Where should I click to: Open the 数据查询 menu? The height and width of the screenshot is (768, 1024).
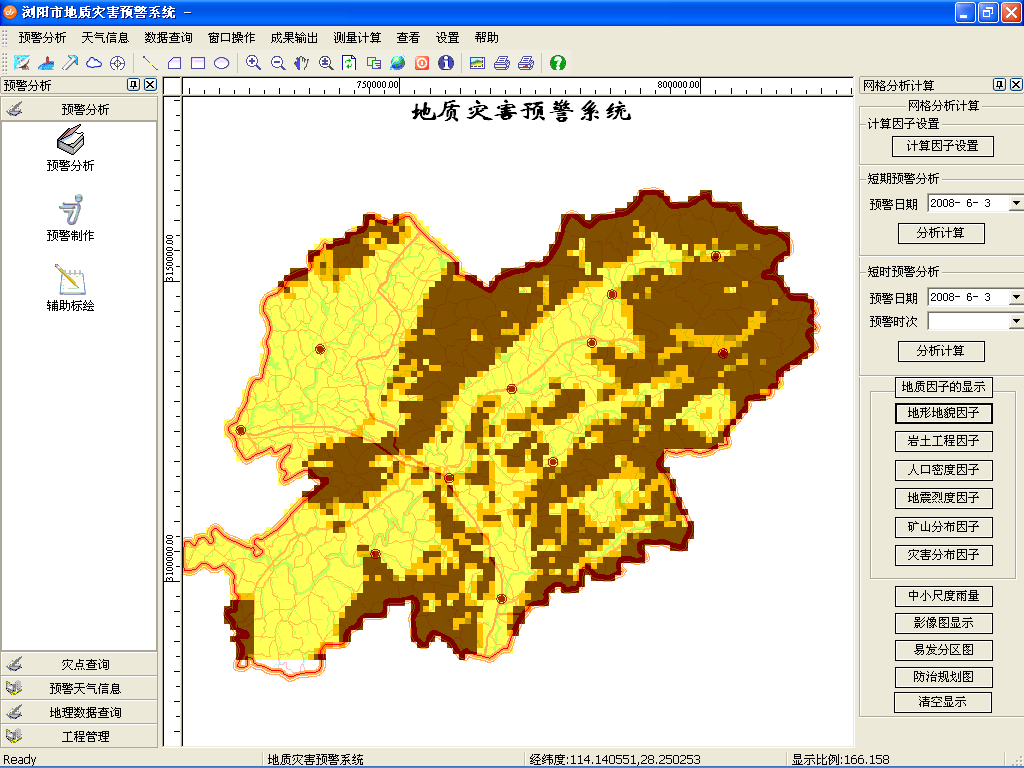168,38
